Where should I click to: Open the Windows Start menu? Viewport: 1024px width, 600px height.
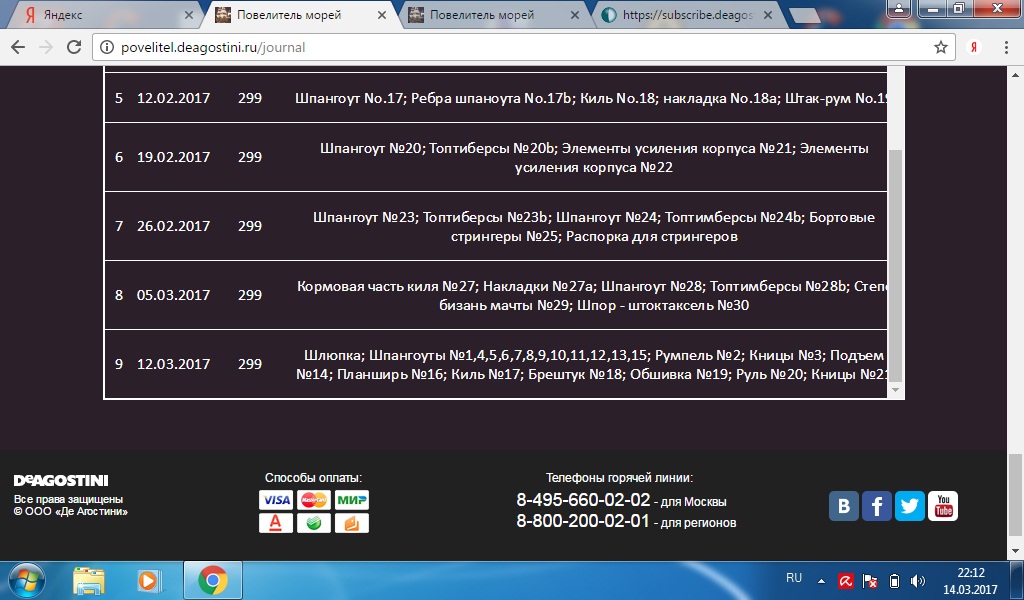pyautogui.click(x=27, y=579)
